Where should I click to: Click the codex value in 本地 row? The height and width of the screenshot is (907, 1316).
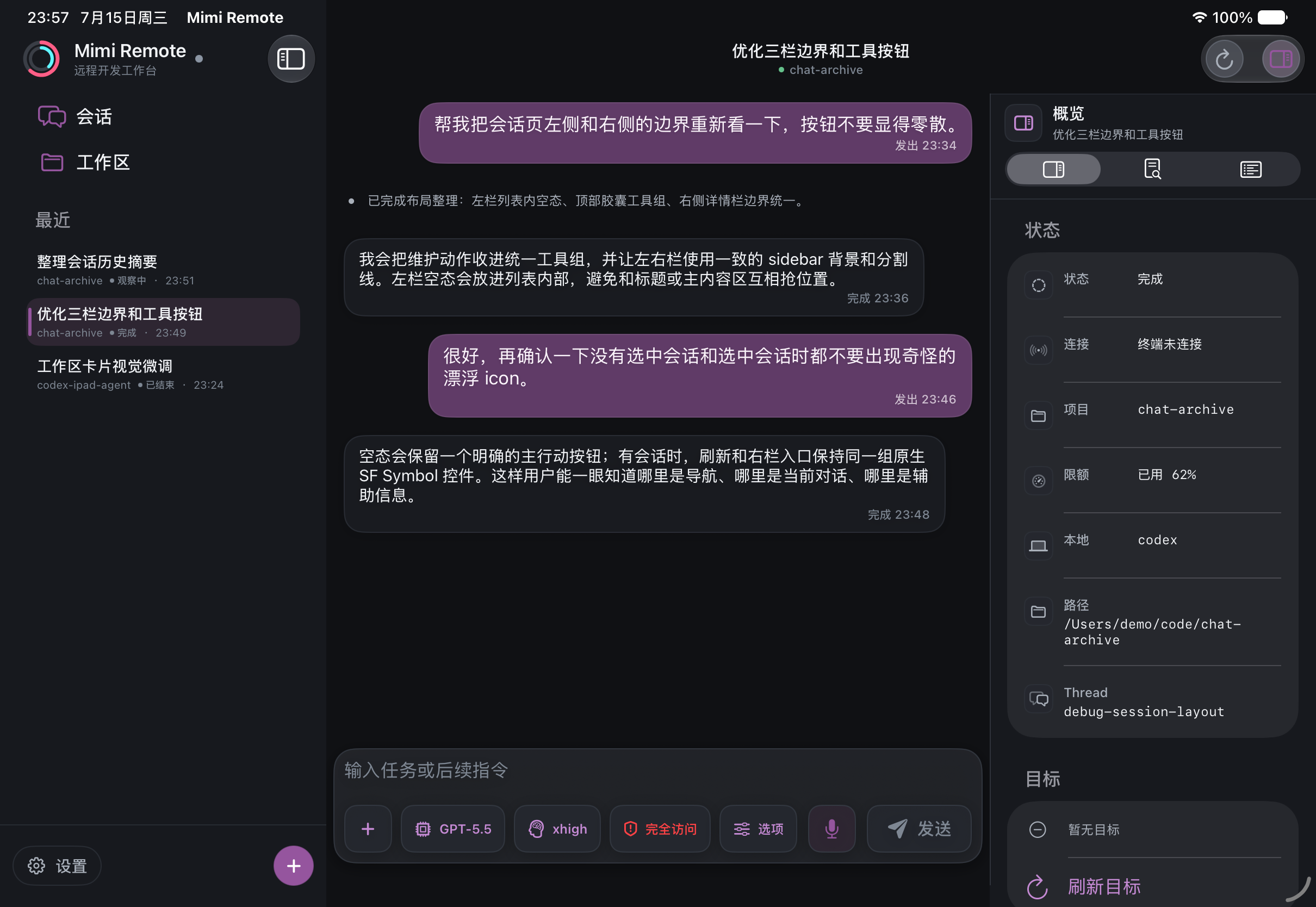(x=1157, y=540)
